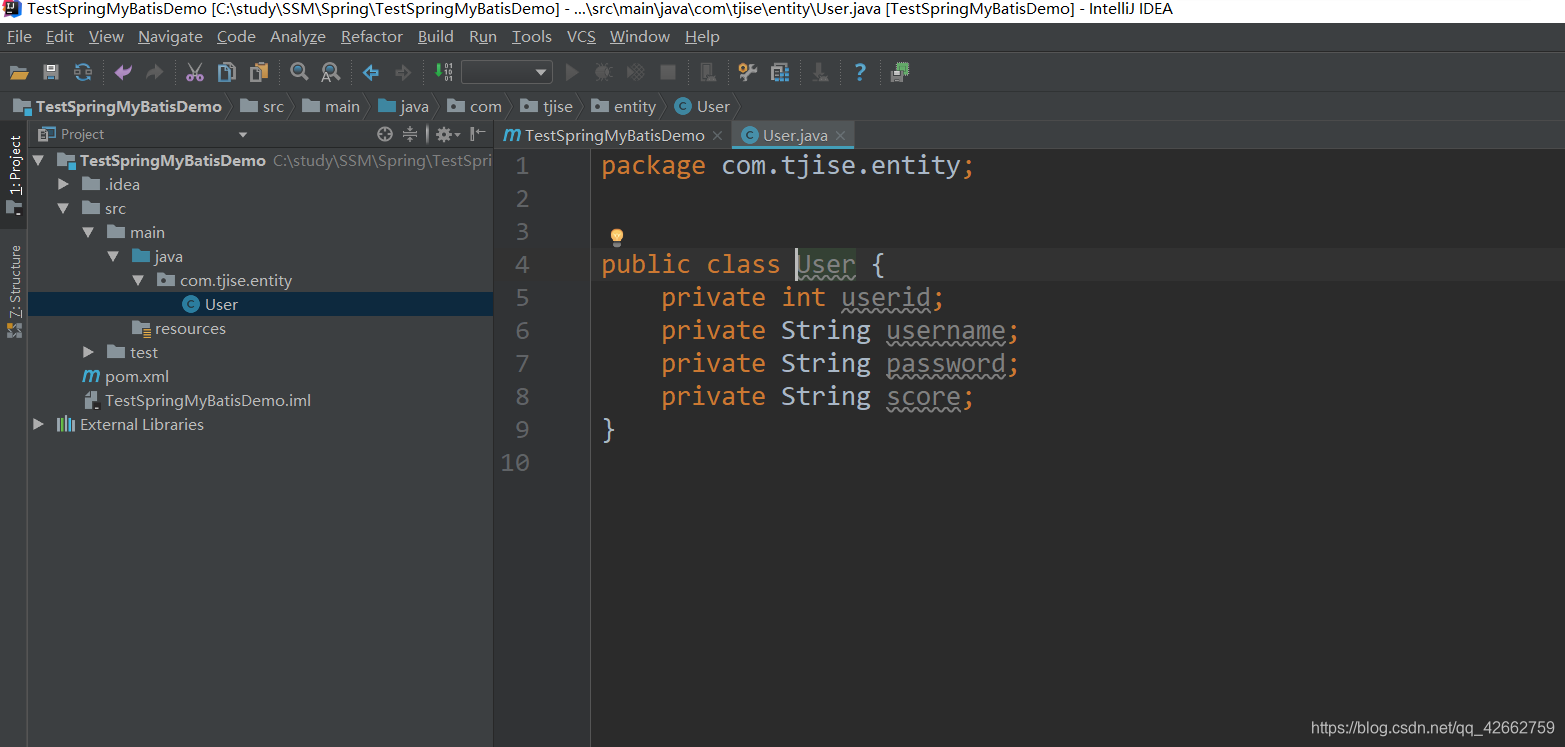Screen dimensions: 1565x747
Task: Expand the test folder
Action: click(88, 352)
